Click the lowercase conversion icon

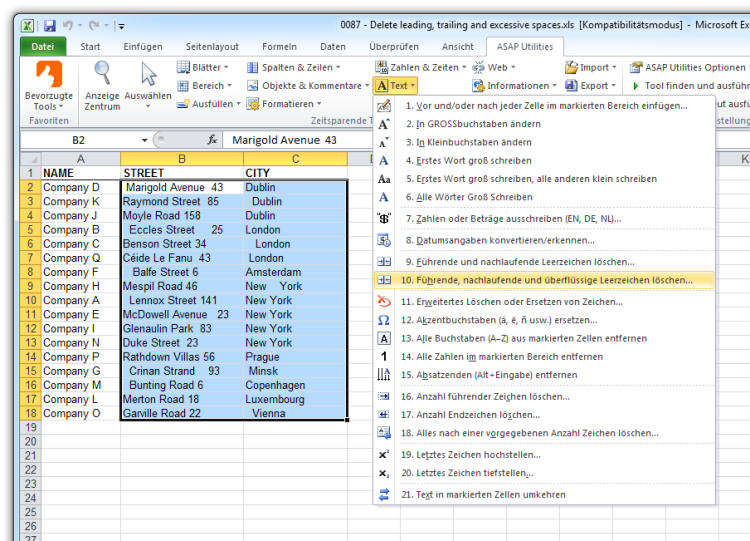click(x=384, y=143)
